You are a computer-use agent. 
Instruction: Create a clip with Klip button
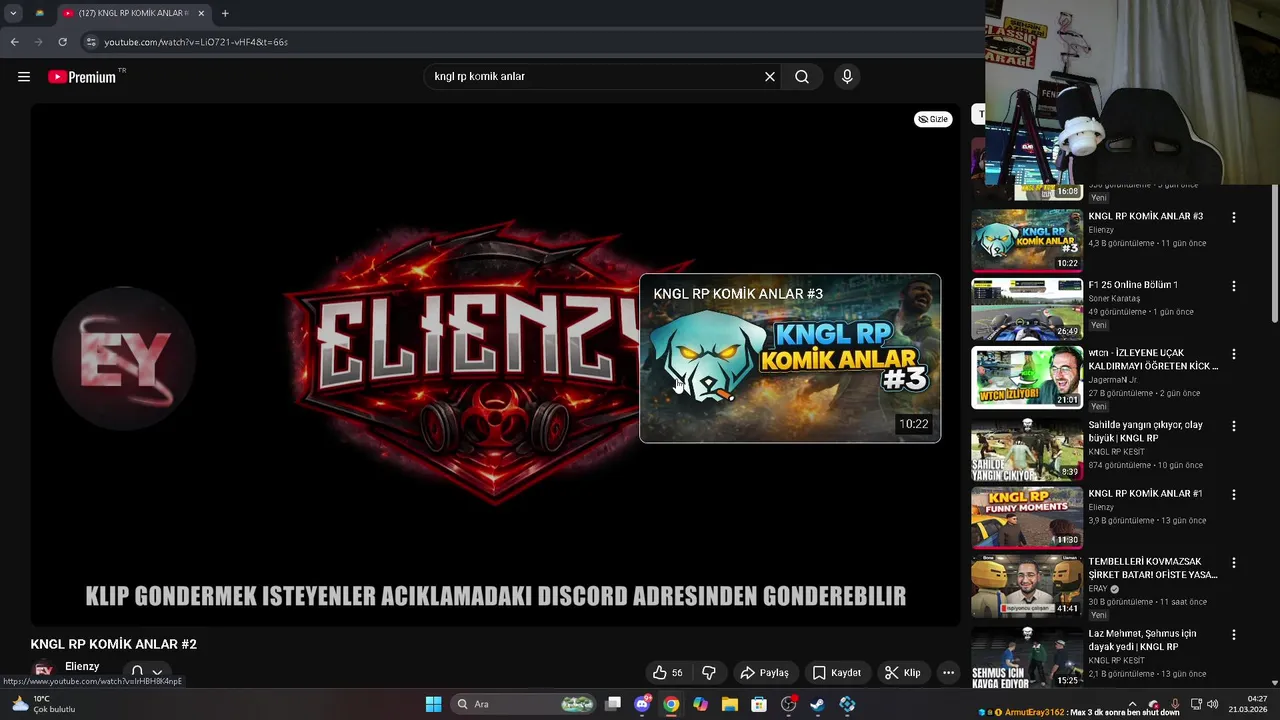click(x=903, y=673)
